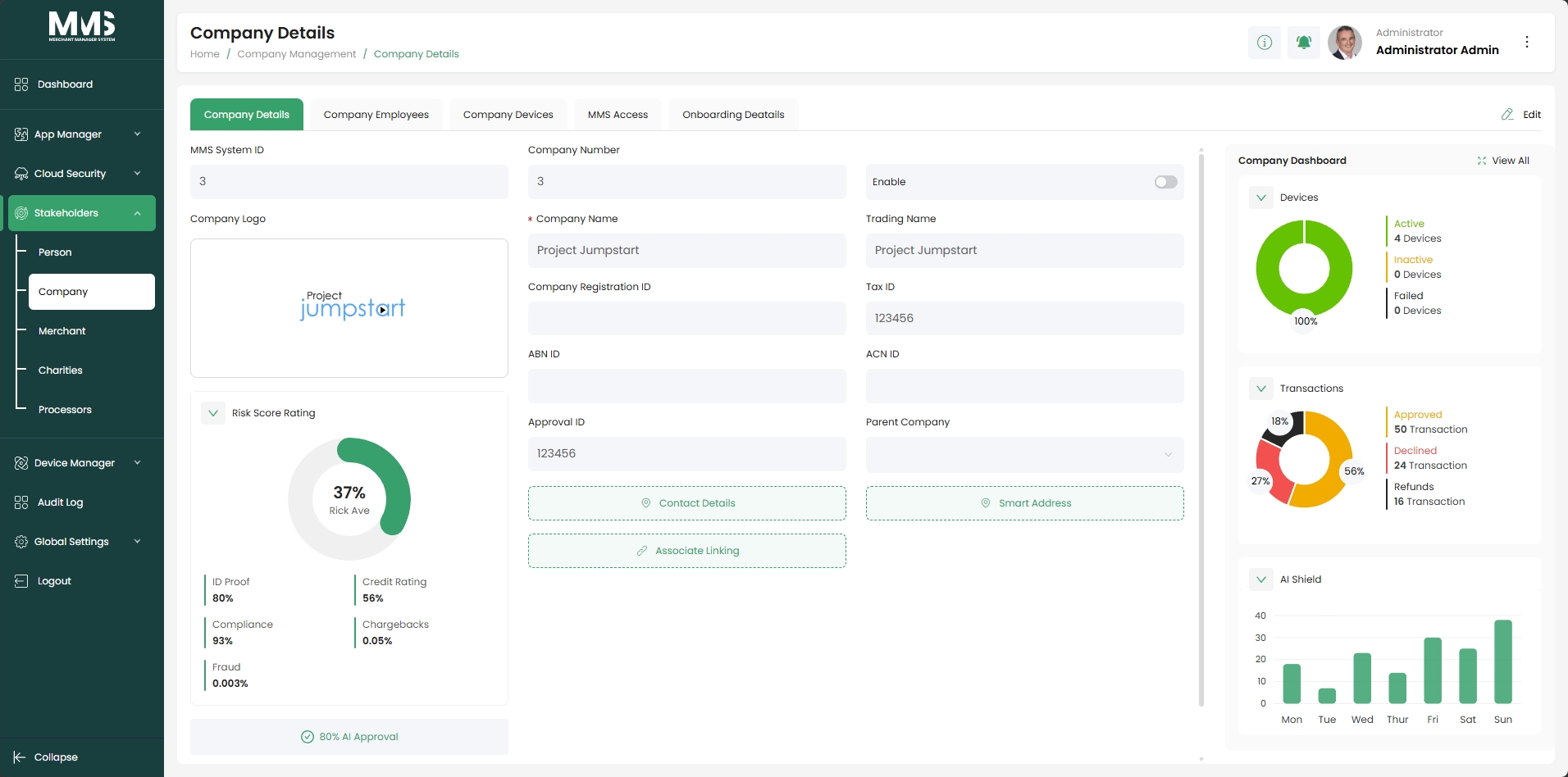This screenshot has height=777, width=1568.
Task: Collapse the Risk Score Rating section
Action: click(213, 413)
